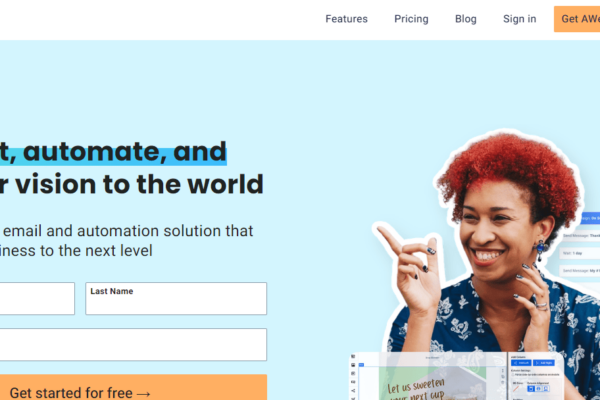Open the Blog link in header
This screenshot has width=600, height=400.
point(466,19)
